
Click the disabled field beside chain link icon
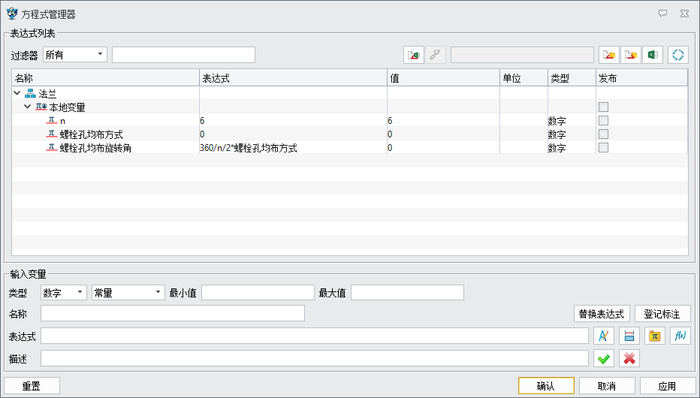point(522,55)
